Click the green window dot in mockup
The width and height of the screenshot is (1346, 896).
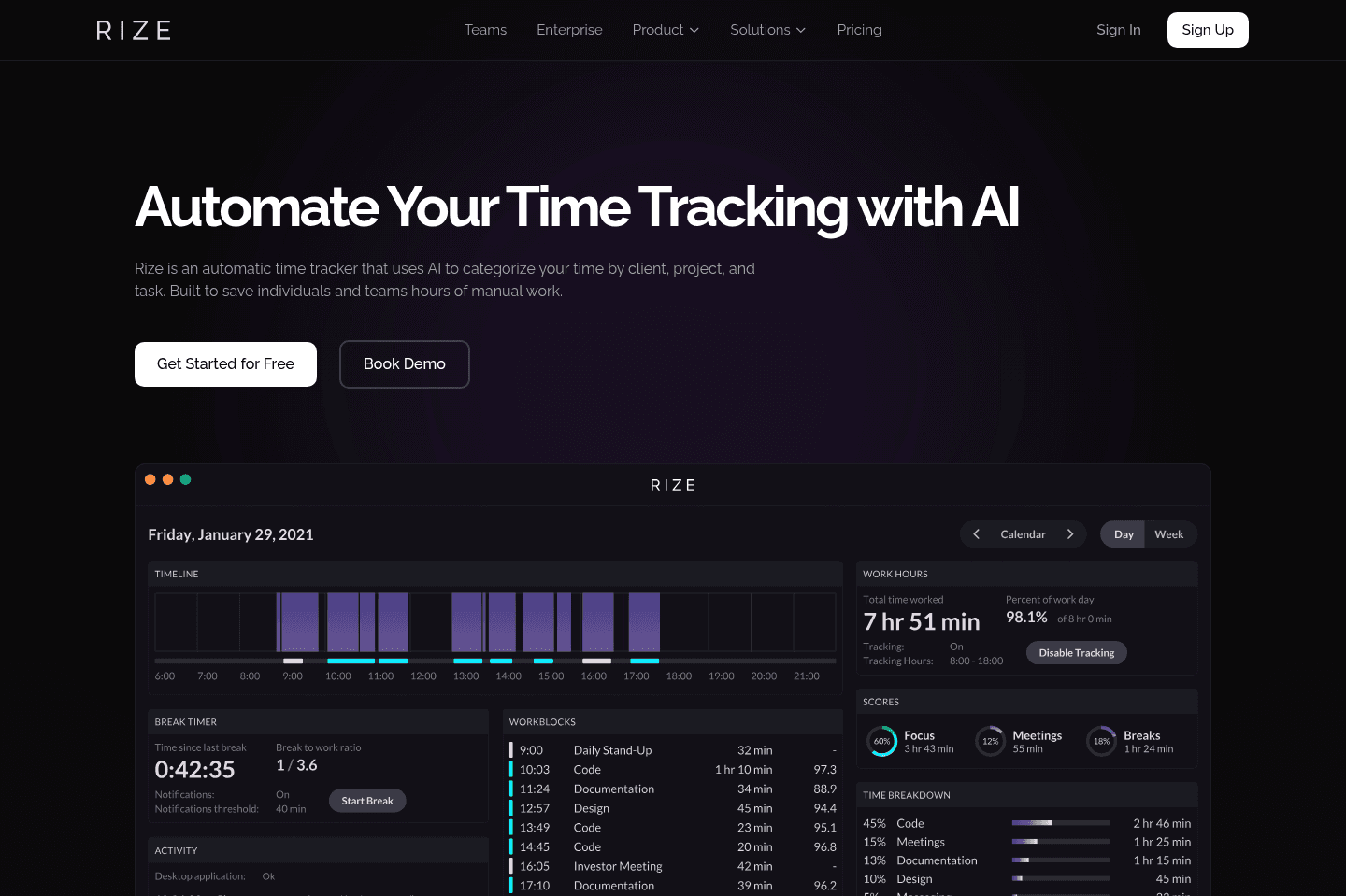pyautogui.click(x=185, y=479)
